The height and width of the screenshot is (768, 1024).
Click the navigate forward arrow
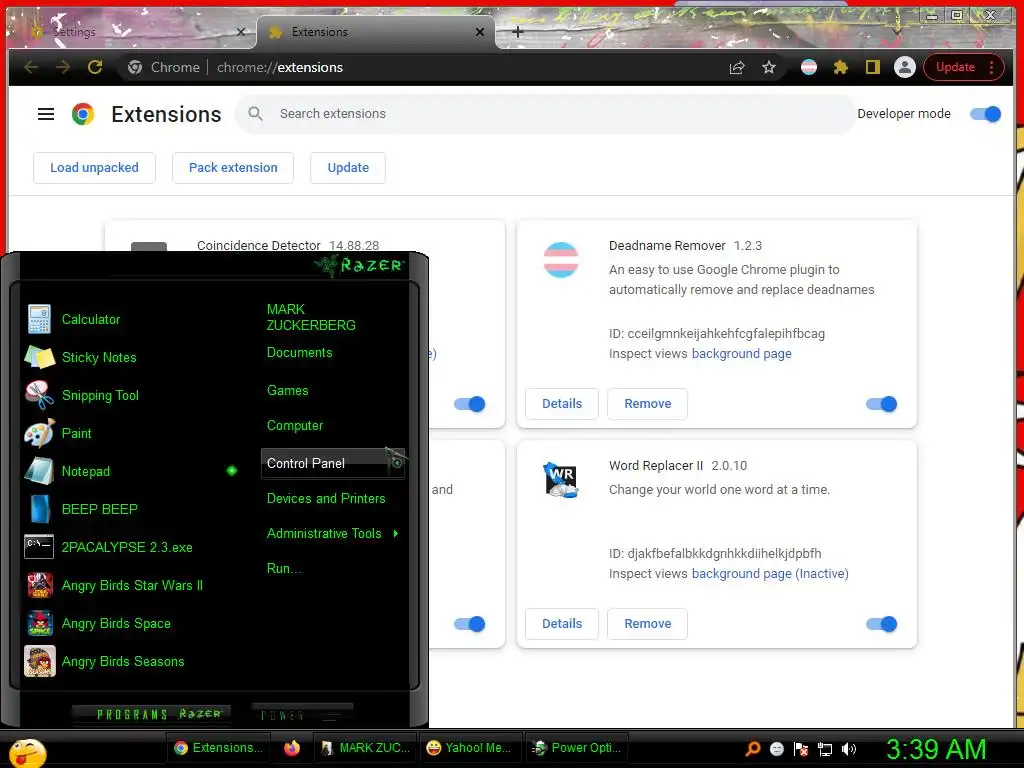pos(63,67)
